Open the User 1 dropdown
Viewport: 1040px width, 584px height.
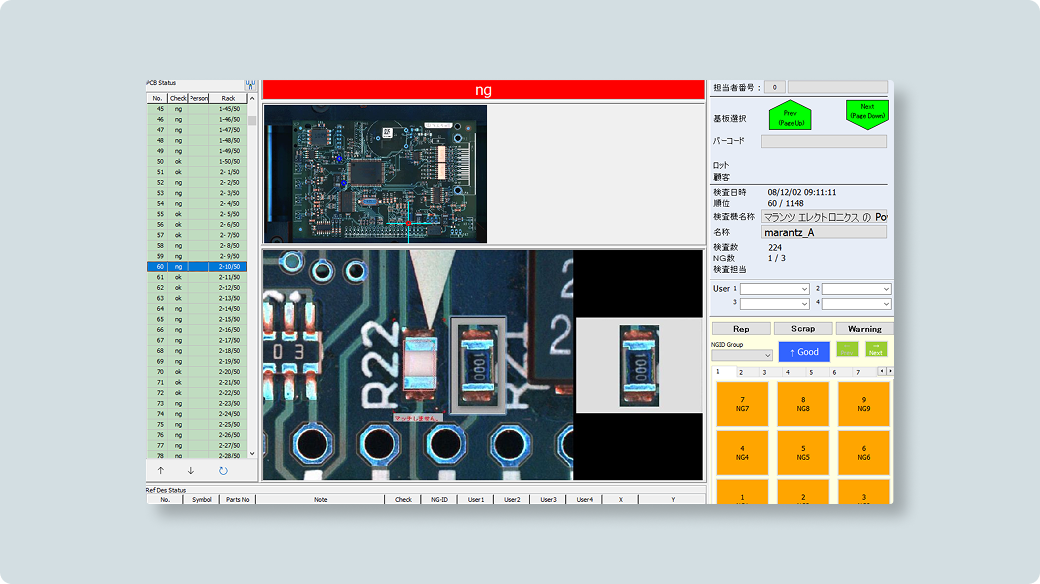click(774, 289)
